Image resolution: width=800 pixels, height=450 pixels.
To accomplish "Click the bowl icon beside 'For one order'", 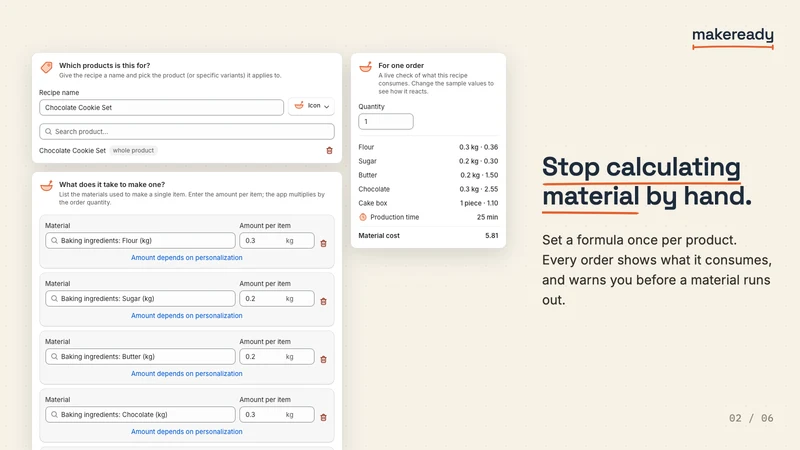I will click(365, 67).
